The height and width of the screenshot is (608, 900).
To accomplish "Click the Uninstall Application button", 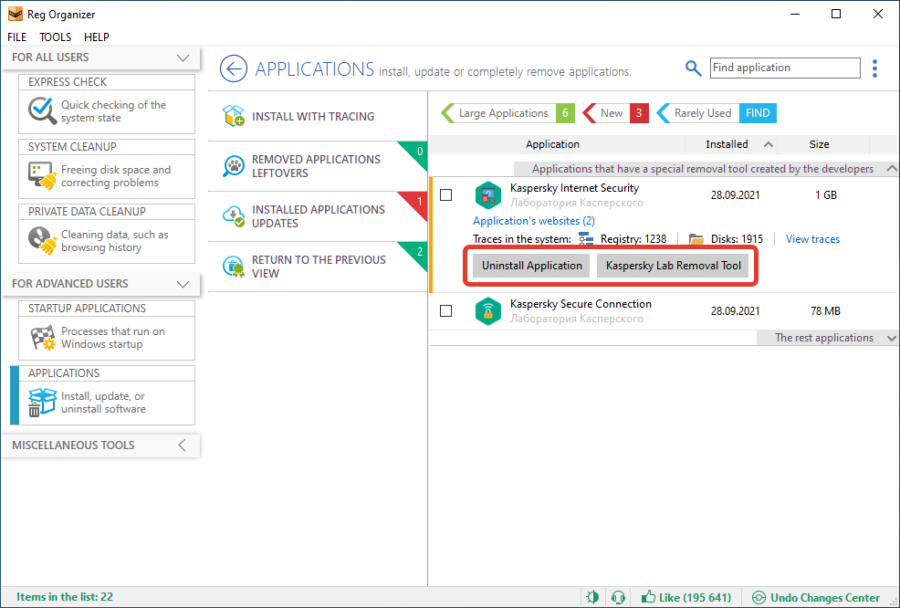I will (x=532, y=265).
